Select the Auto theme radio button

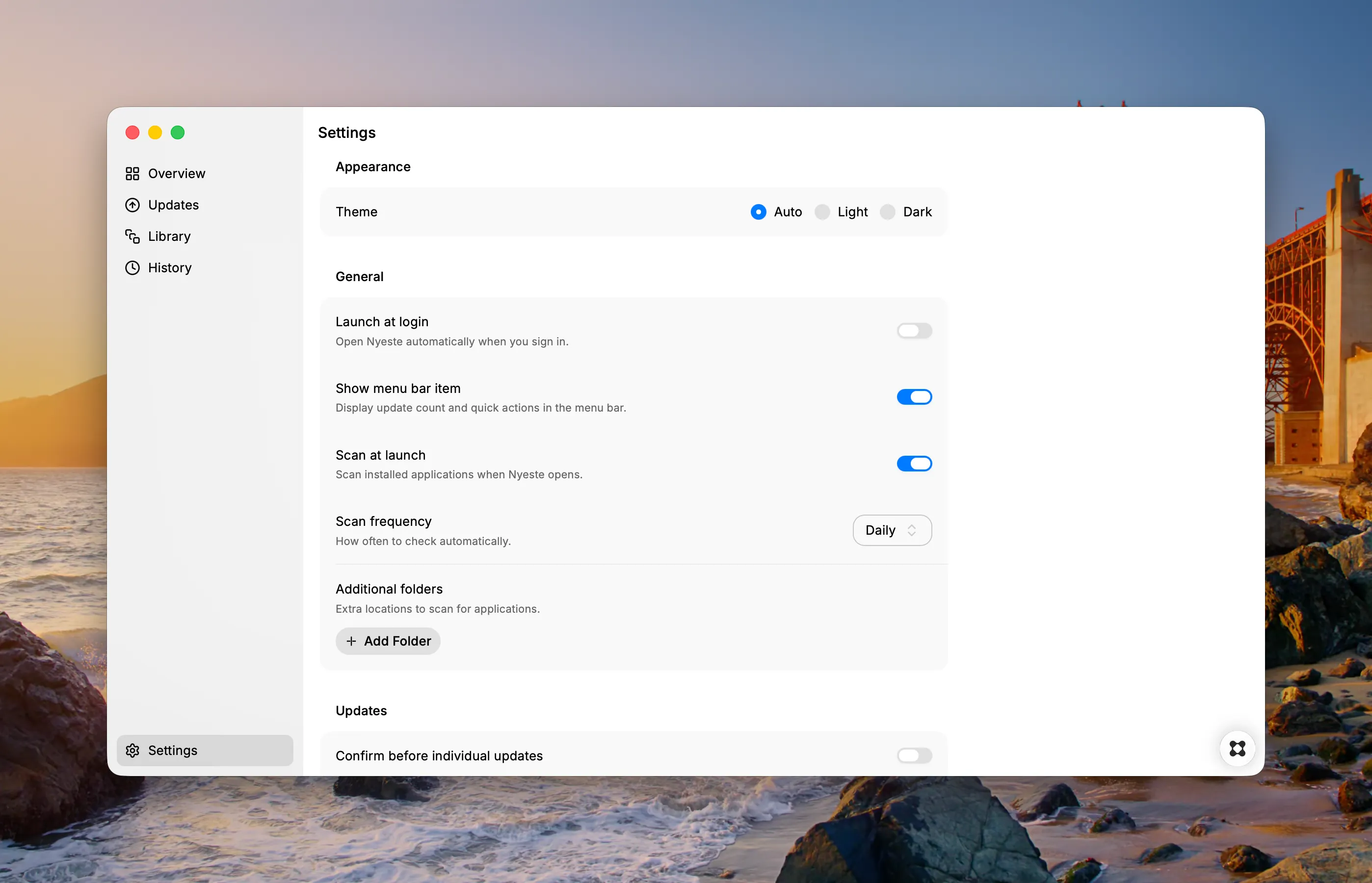tap(758, 212)
